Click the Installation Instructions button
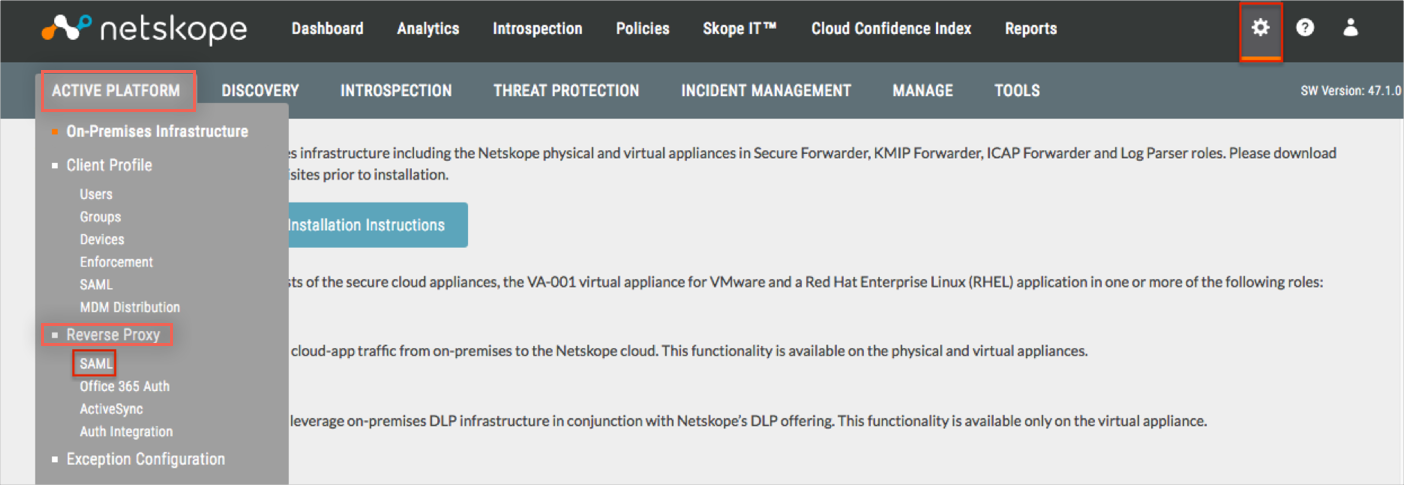This screenshot has height=485, width=1404. (x=366, y=225)
